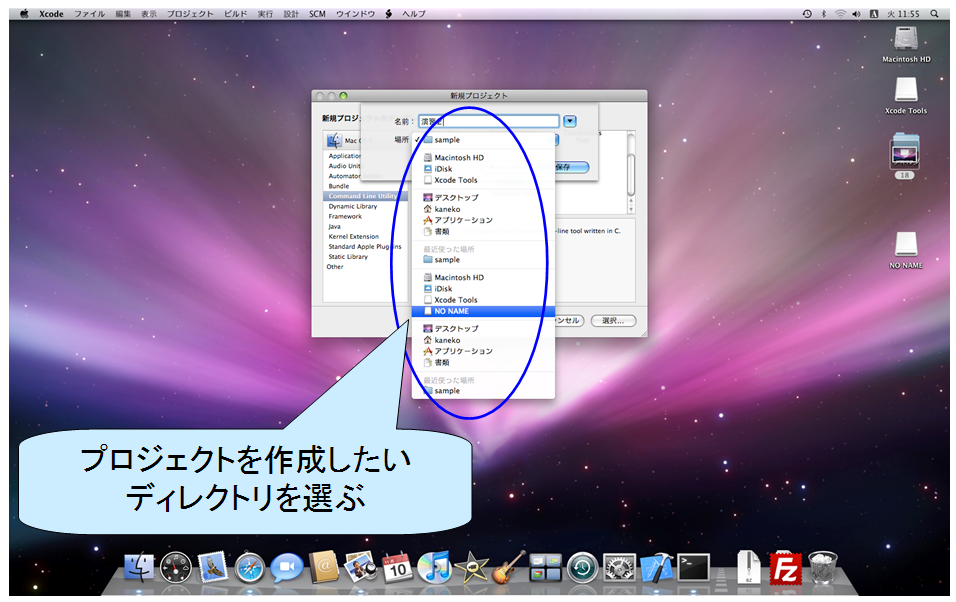
Task: Expand the save panel with blue arrow button
Action: pos(569,121)
